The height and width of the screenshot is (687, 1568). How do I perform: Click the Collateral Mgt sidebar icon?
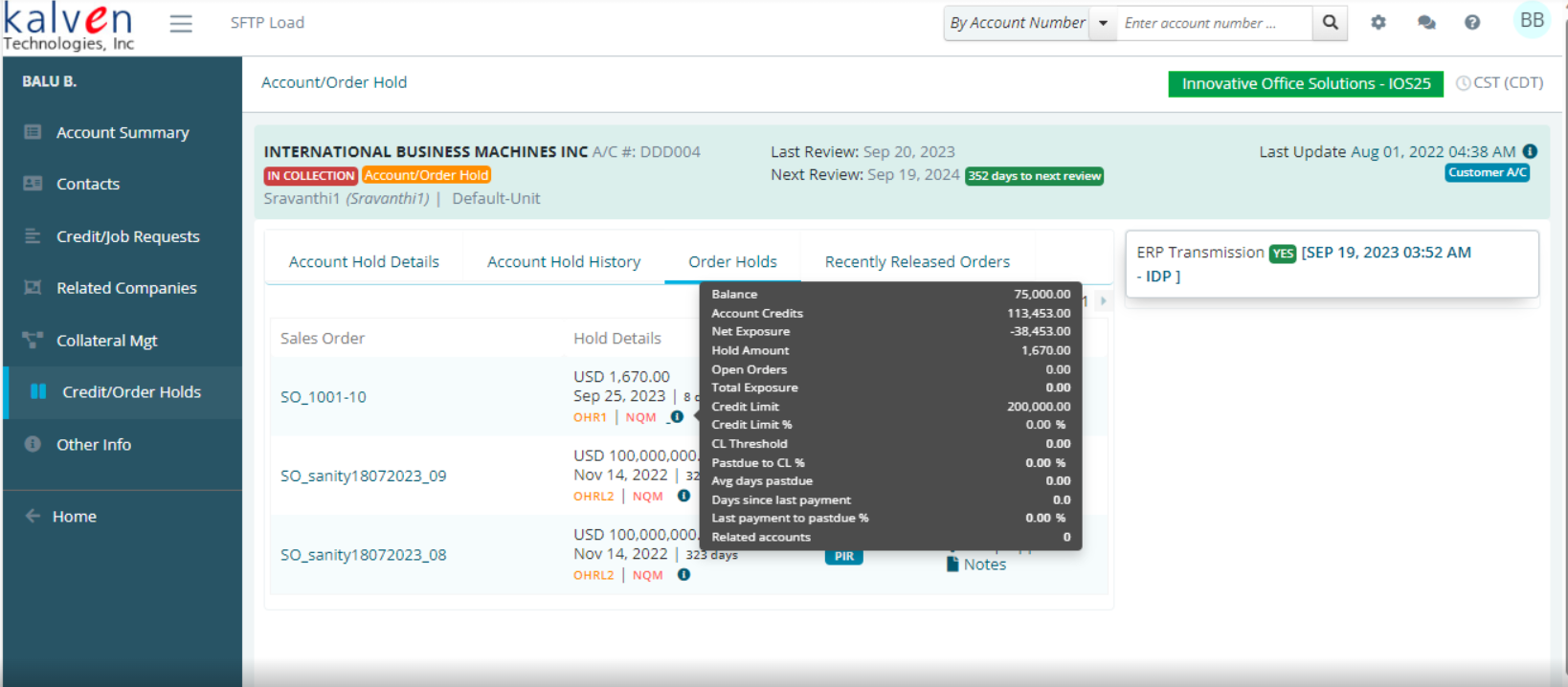coord(33,340)
